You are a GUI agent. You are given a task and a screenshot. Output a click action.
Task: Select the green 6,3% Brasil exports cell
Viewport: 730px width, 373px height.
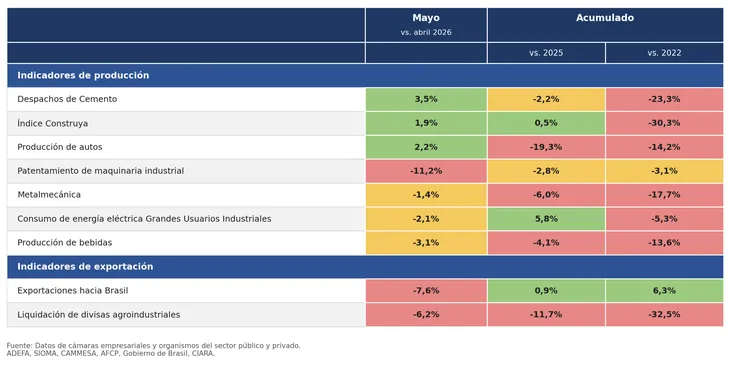tap(664, 291)
